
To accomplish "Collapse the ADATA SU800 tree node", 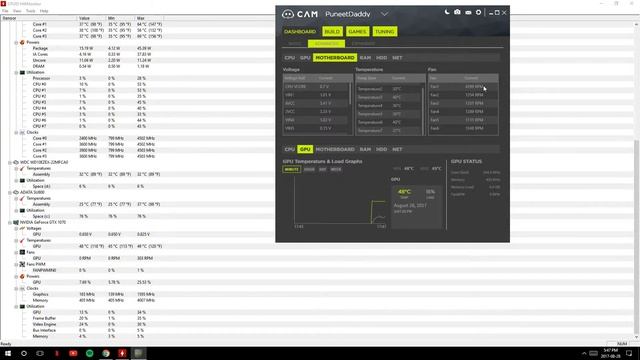I will (10, 193).
